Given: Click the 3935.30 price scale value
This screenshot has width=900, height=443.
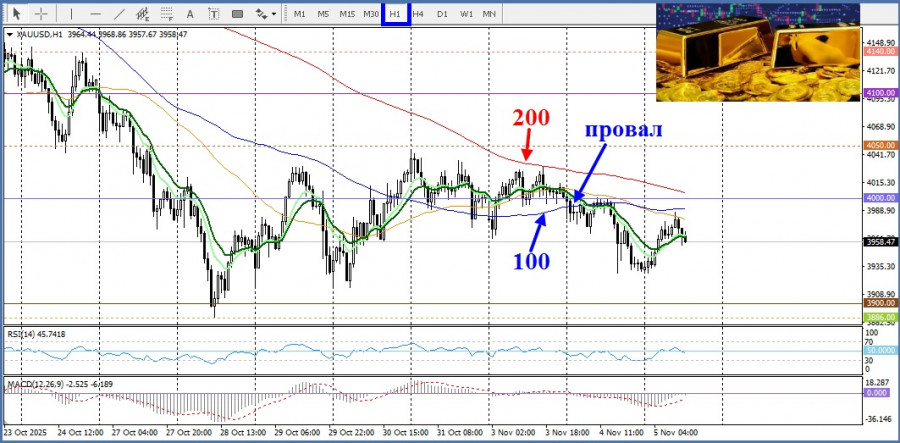Looking at the screenshot, I should [x=879, y=266].
